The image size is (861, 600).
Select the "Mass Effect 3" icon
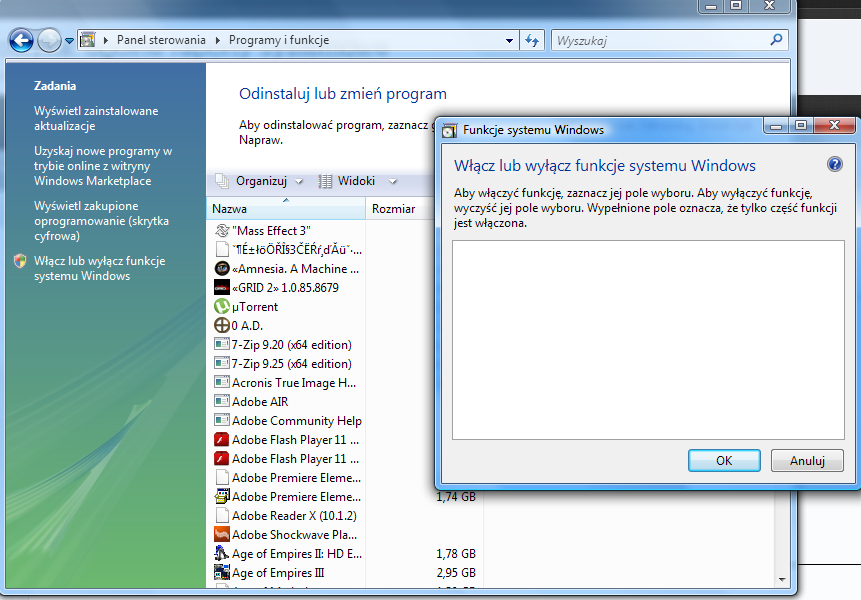222,231
